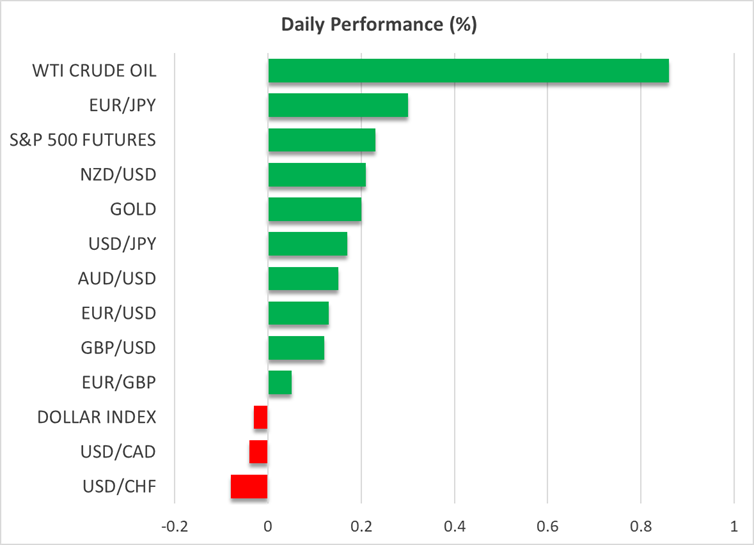Click the USD/CHF category label
754x545 pixels.
tap(122, 486)
